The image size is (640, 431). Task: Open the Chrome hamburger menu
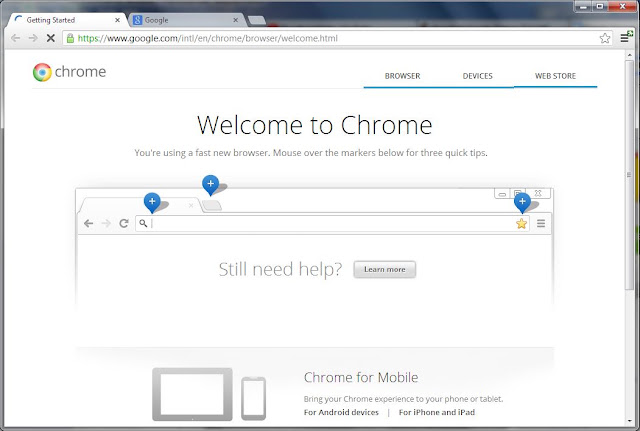point(625,38)
